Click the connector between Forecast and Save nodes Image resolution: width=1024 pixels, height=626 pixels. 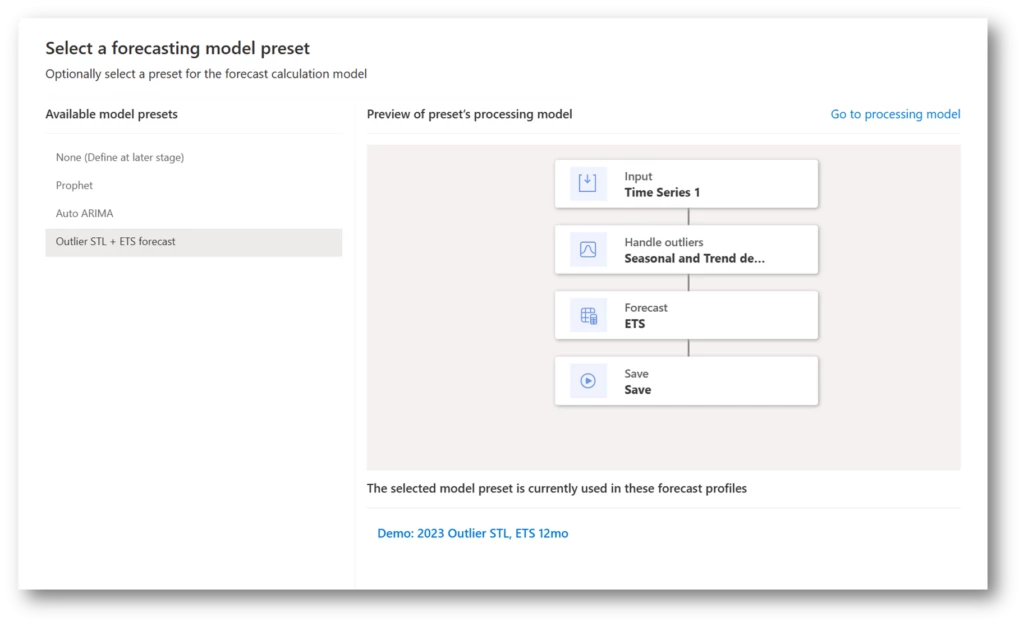pyautogui.click(x=687, y=347)
